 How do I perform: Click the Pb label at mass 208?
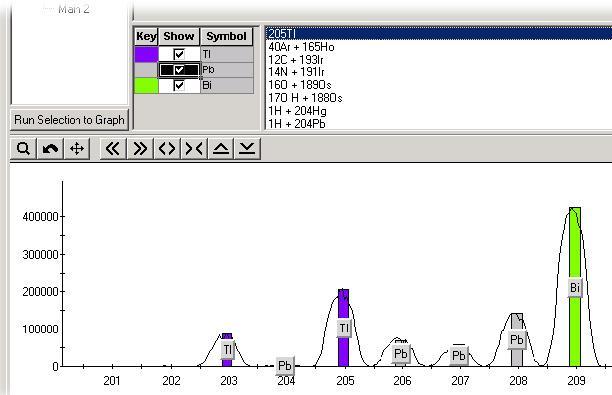click(516, 340)
